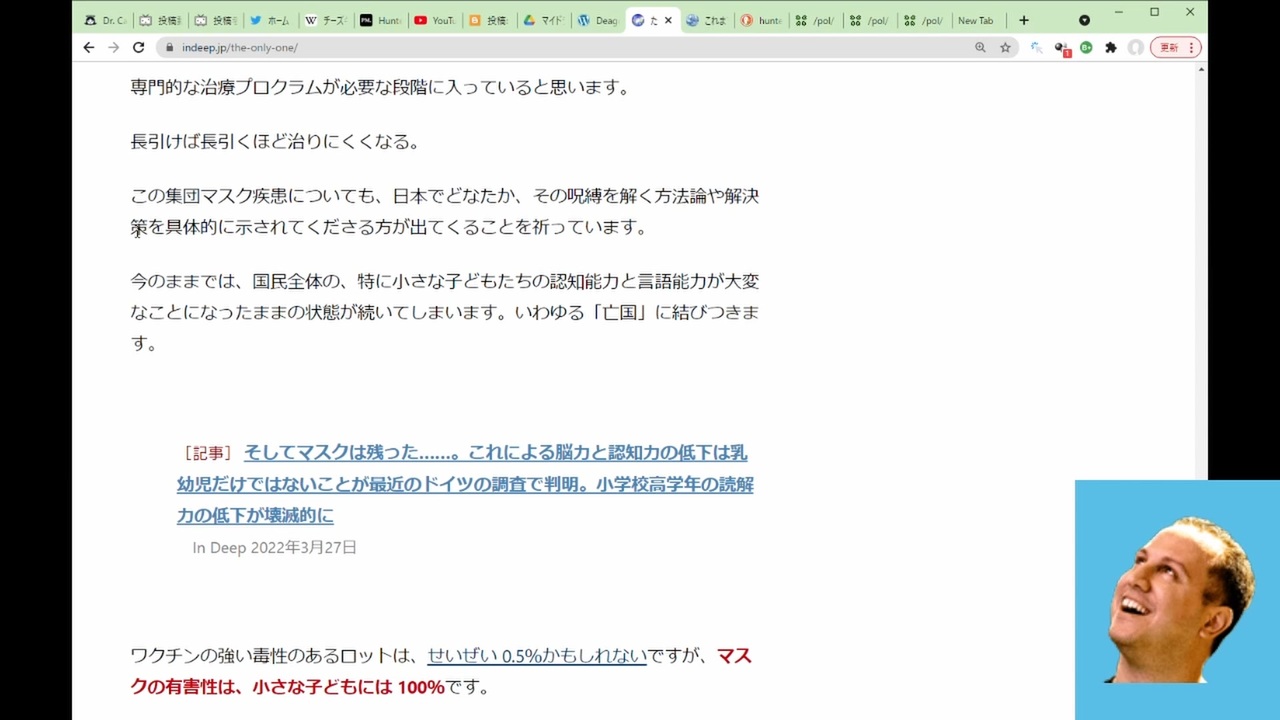Viewport: 1280px width, 720px height.
Task: Open the zoom magnifier in address bar
Action: point(980,47)
